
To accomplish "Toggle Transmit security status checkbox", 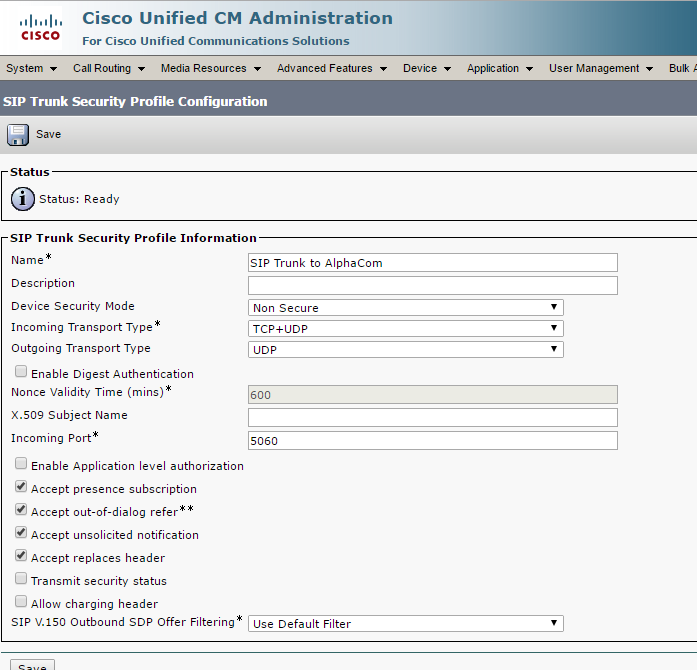I will 22,579.
